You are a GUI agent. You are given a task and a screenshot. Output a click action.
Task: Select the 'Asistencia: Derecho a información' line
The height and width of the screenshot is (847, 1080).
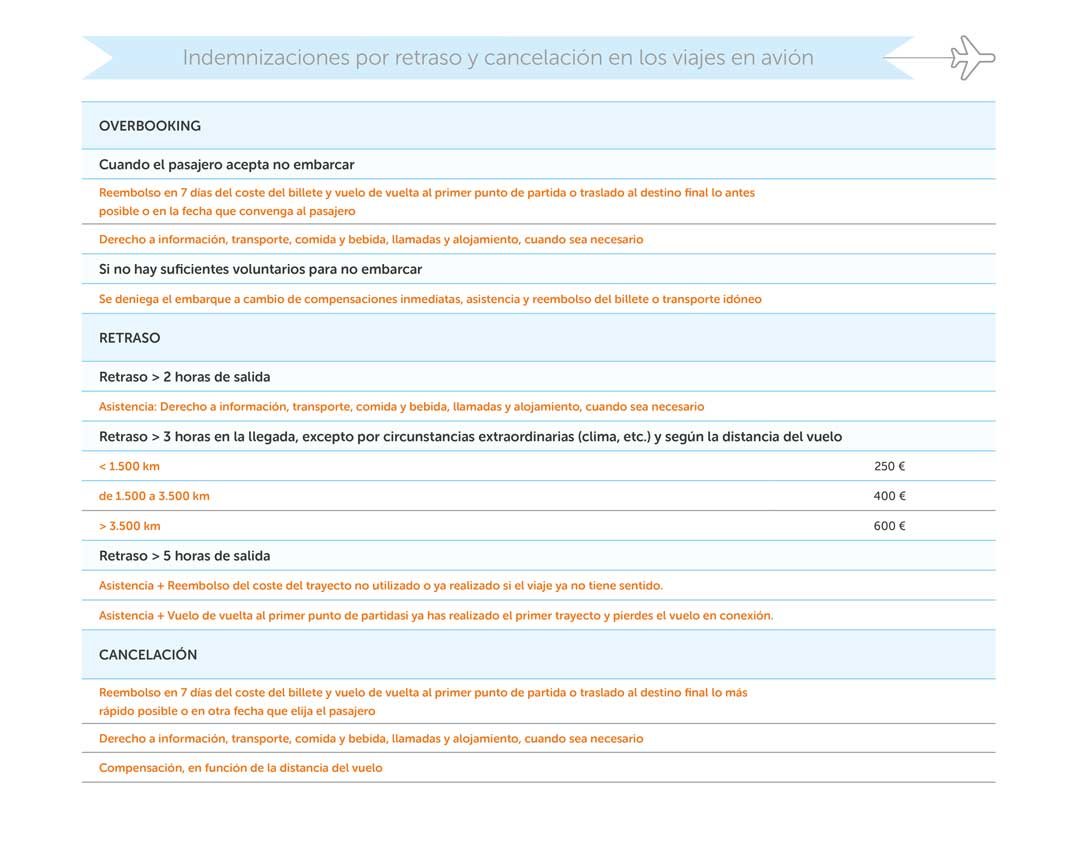point(400,406)
